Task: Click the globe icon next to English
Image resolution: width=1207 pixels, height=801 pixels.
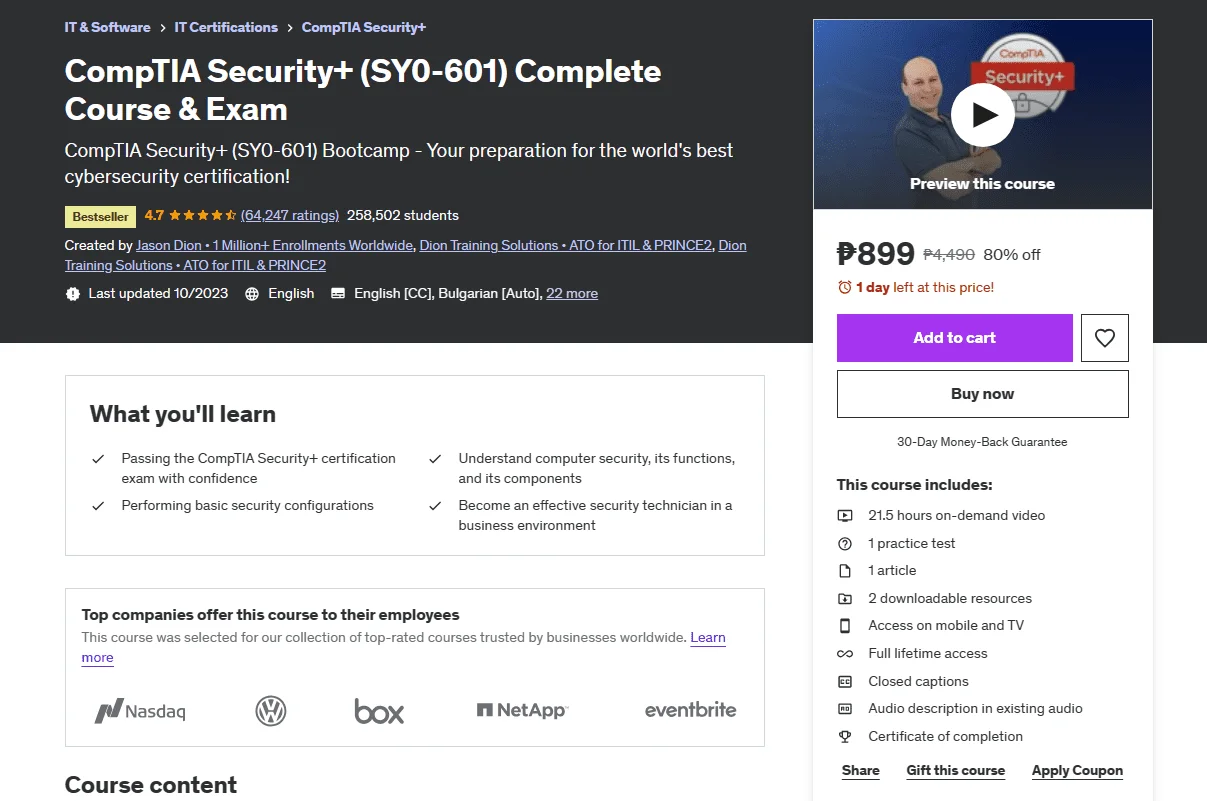Action: 252,294
